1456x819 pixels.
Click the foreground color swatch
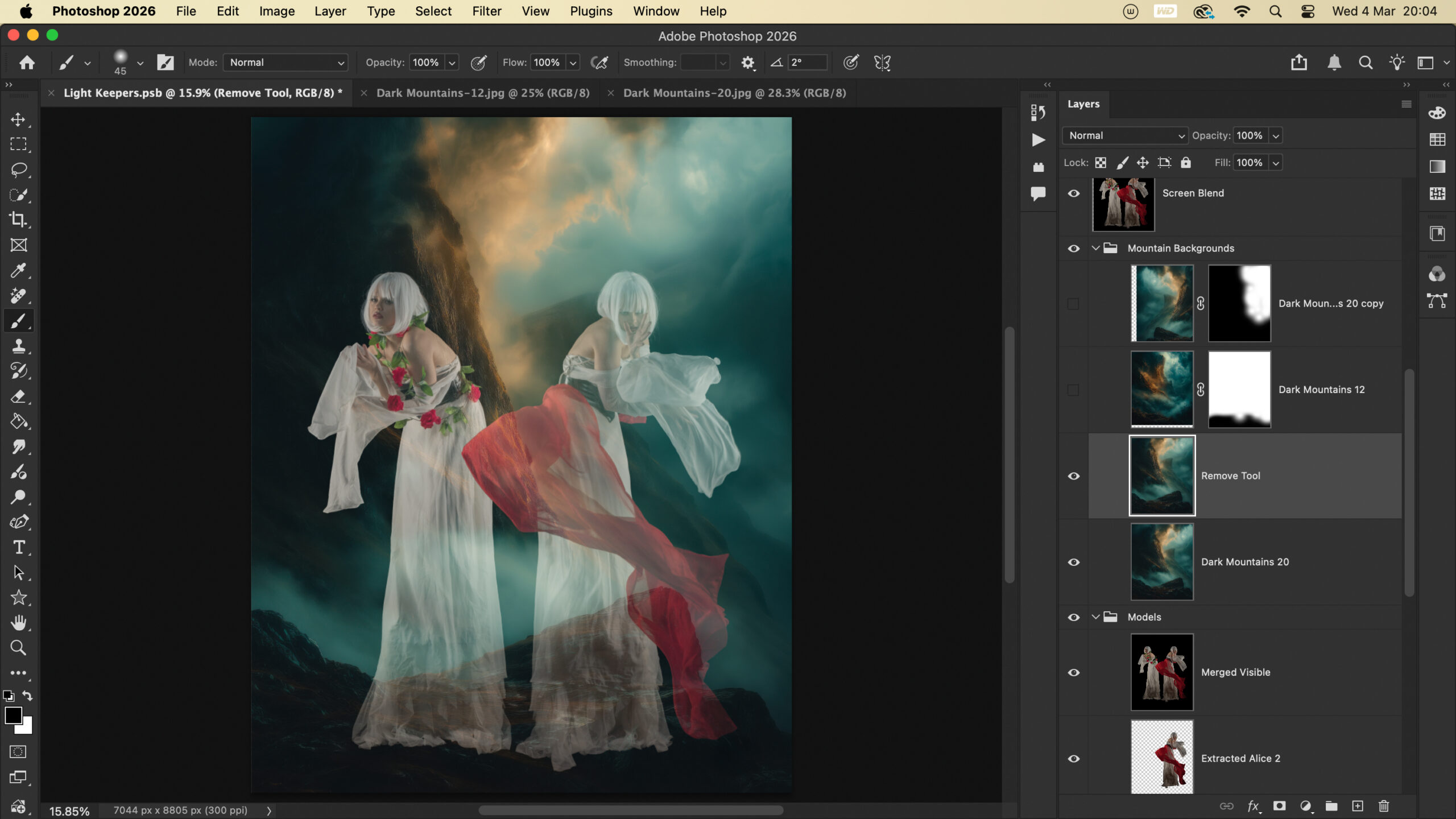pyautogui.click(x=13, y=715)
